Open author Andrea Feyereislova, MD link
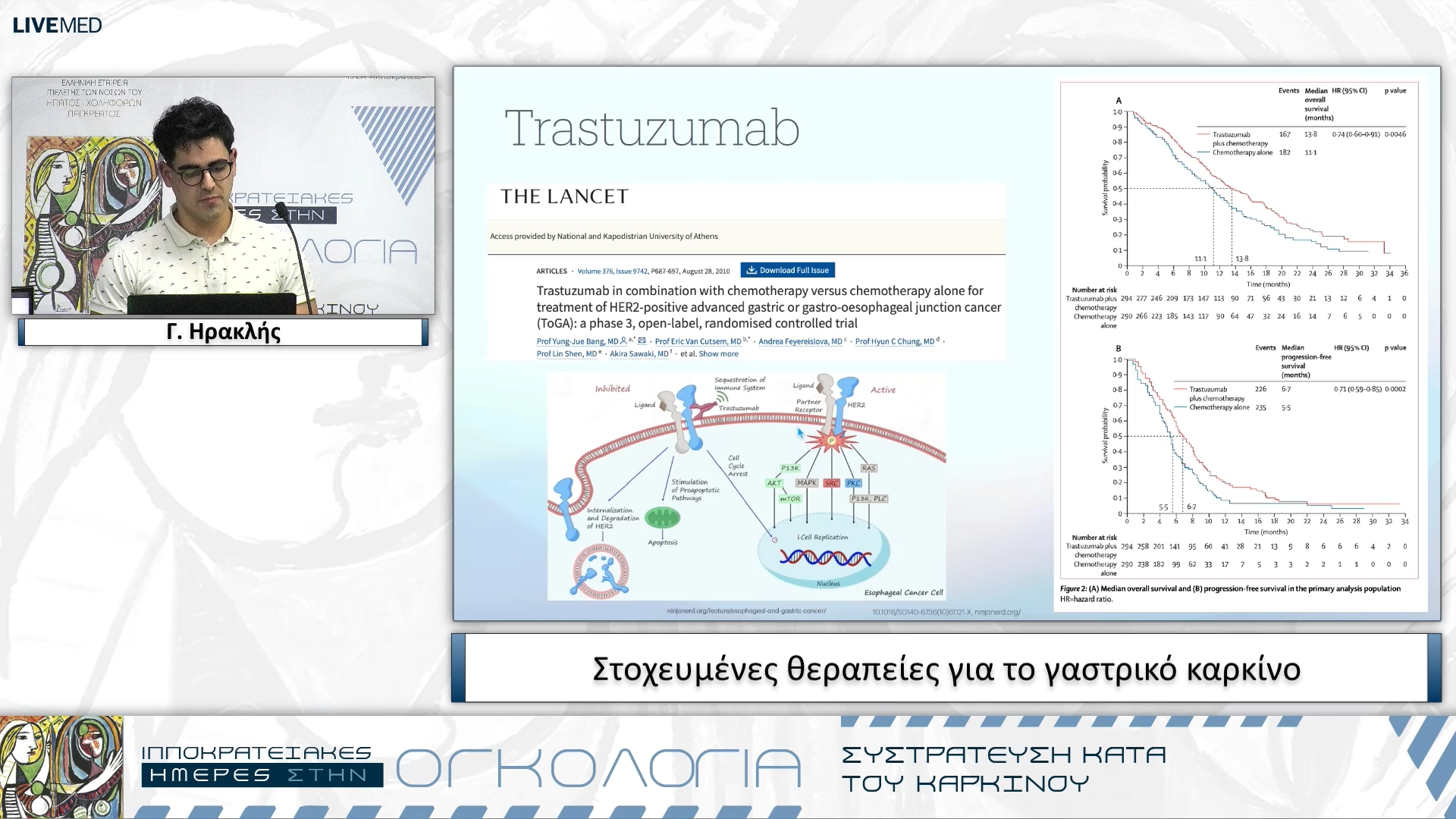The width and height of the screenshot is (1456, 819). 800,341
